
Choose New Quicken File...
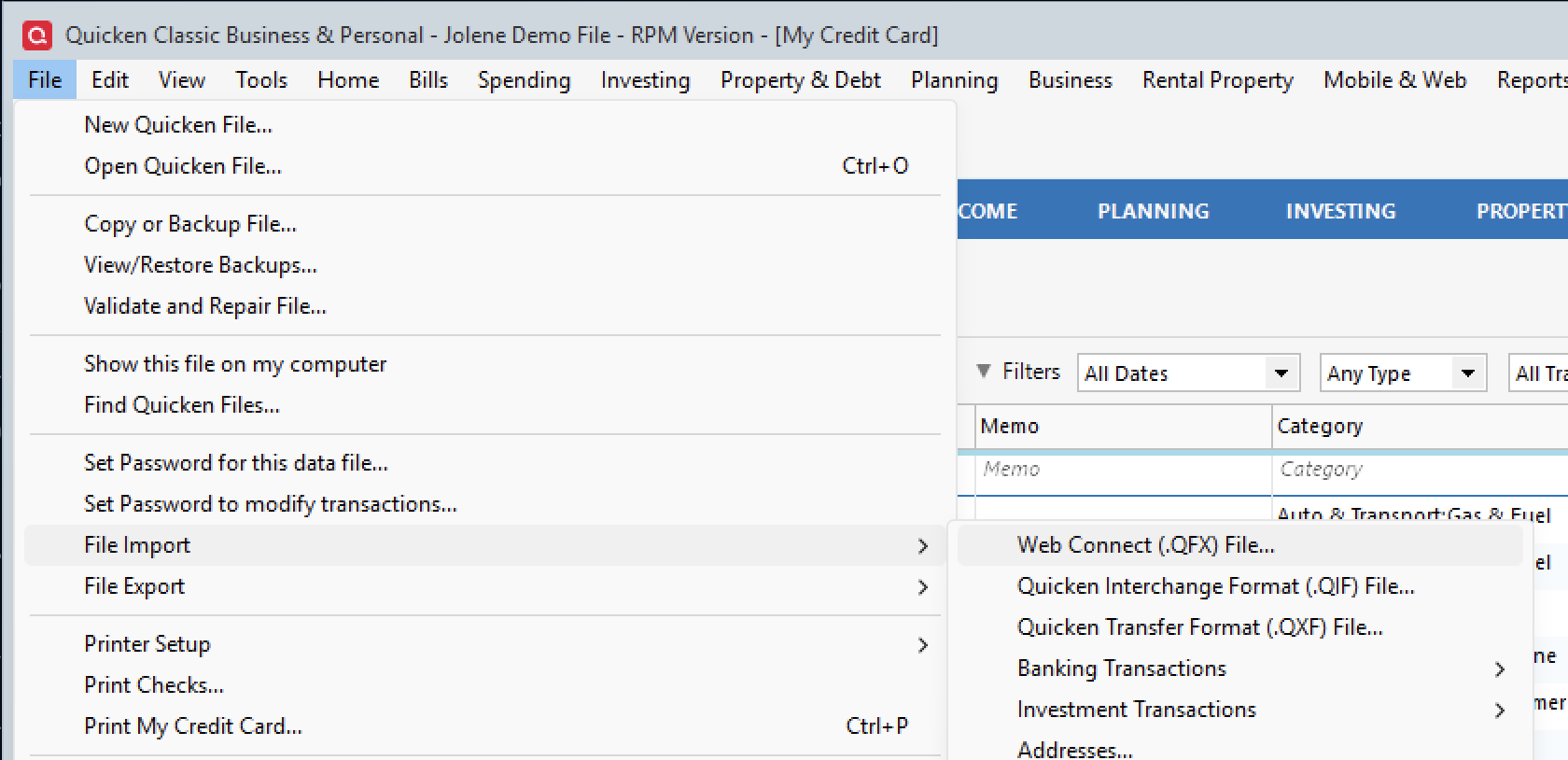485,125
